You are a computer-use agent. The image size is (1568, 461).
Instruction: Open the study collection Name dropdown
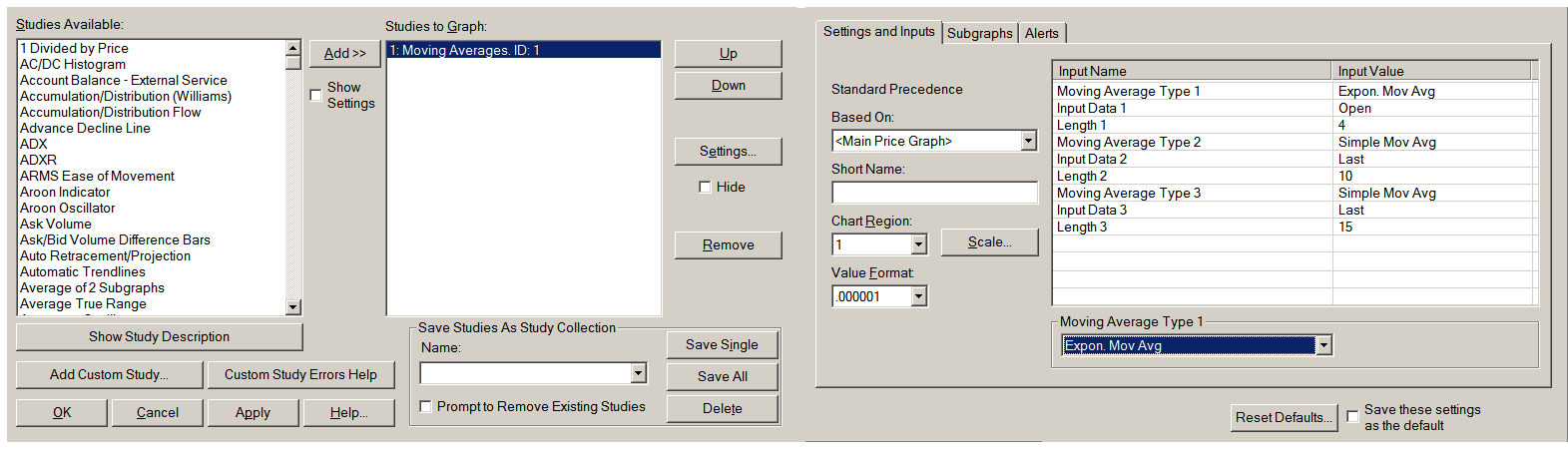[639, 373]
